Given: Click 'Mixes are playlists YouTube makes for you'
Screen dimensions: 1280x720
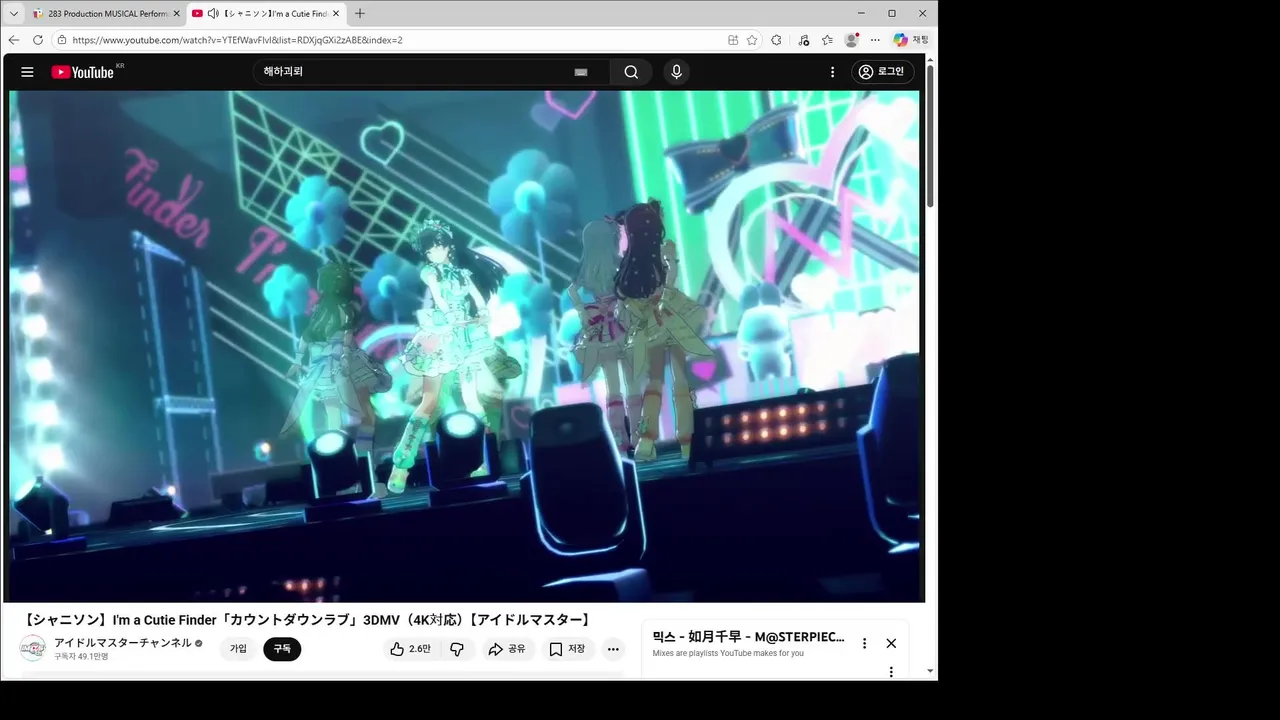Looking at the screenshot, I should pos(728,654).
